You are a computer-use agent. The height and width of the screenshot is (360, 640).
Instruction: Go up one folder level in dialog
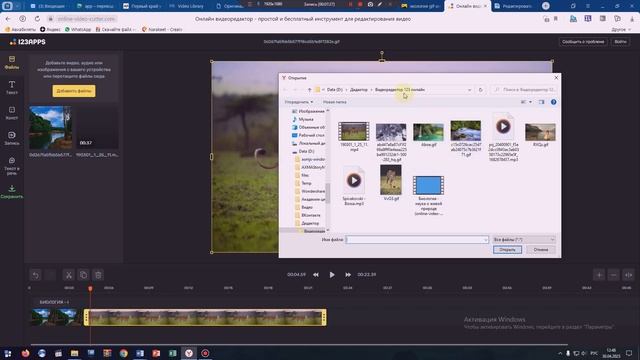pyautogui.click(x=309, y=89)
